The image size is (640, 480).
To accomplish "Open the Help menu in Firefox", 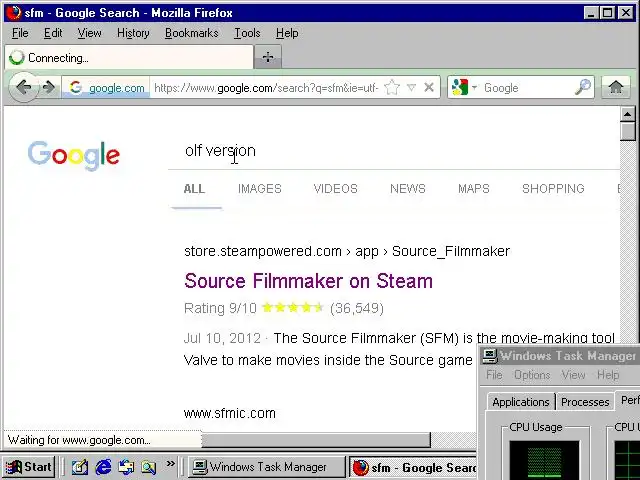I will click(287, 33).
